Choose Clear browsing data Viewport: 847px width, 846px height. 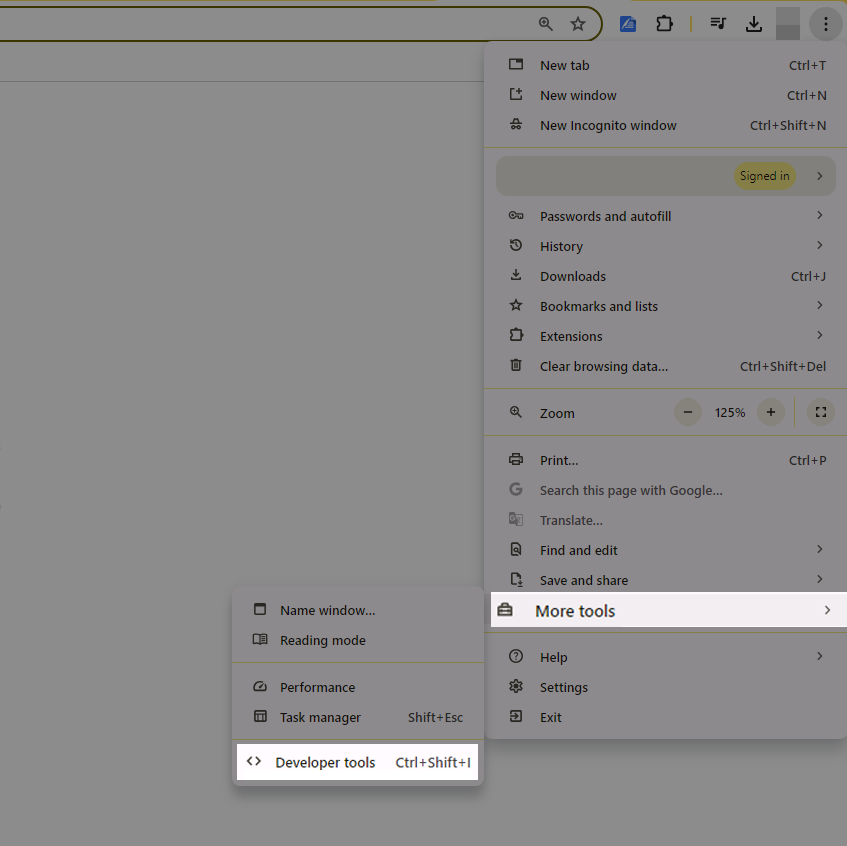(666, 366)
